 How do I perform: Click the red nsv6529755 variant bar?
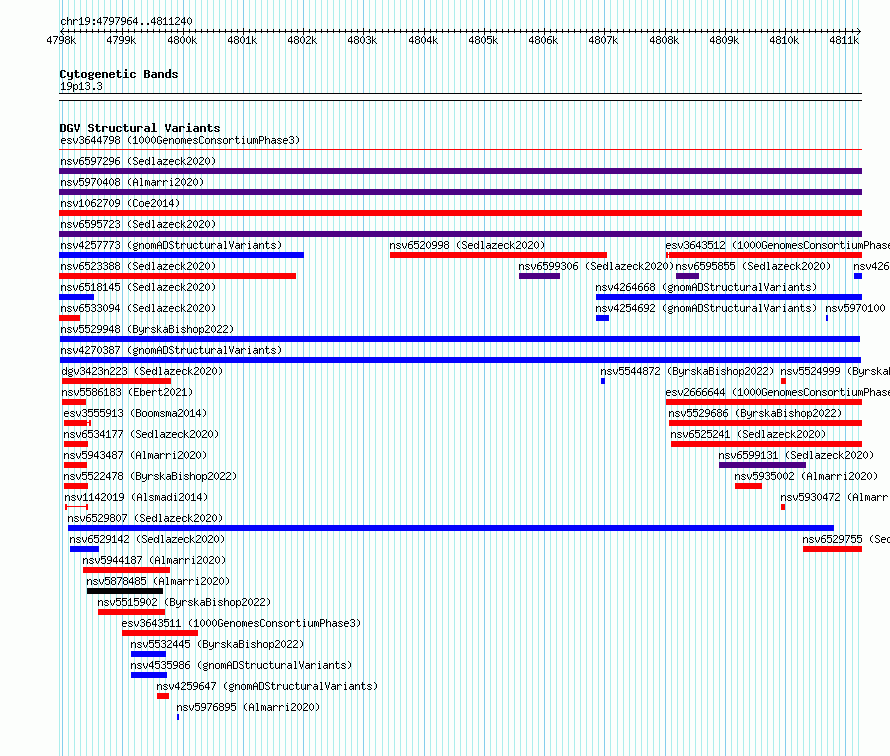coord(833,549)
